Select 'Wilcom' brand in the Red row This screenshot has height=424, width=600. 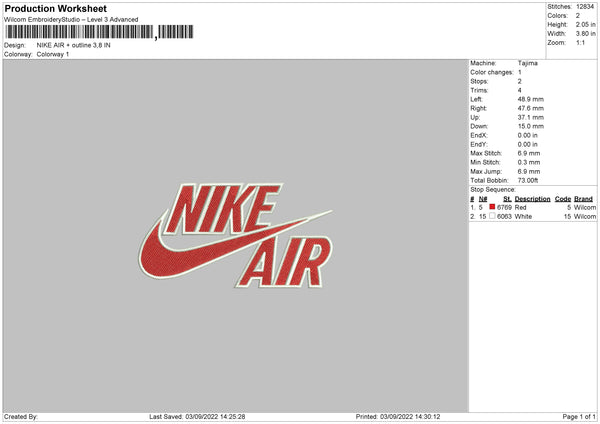pos(585,207)
